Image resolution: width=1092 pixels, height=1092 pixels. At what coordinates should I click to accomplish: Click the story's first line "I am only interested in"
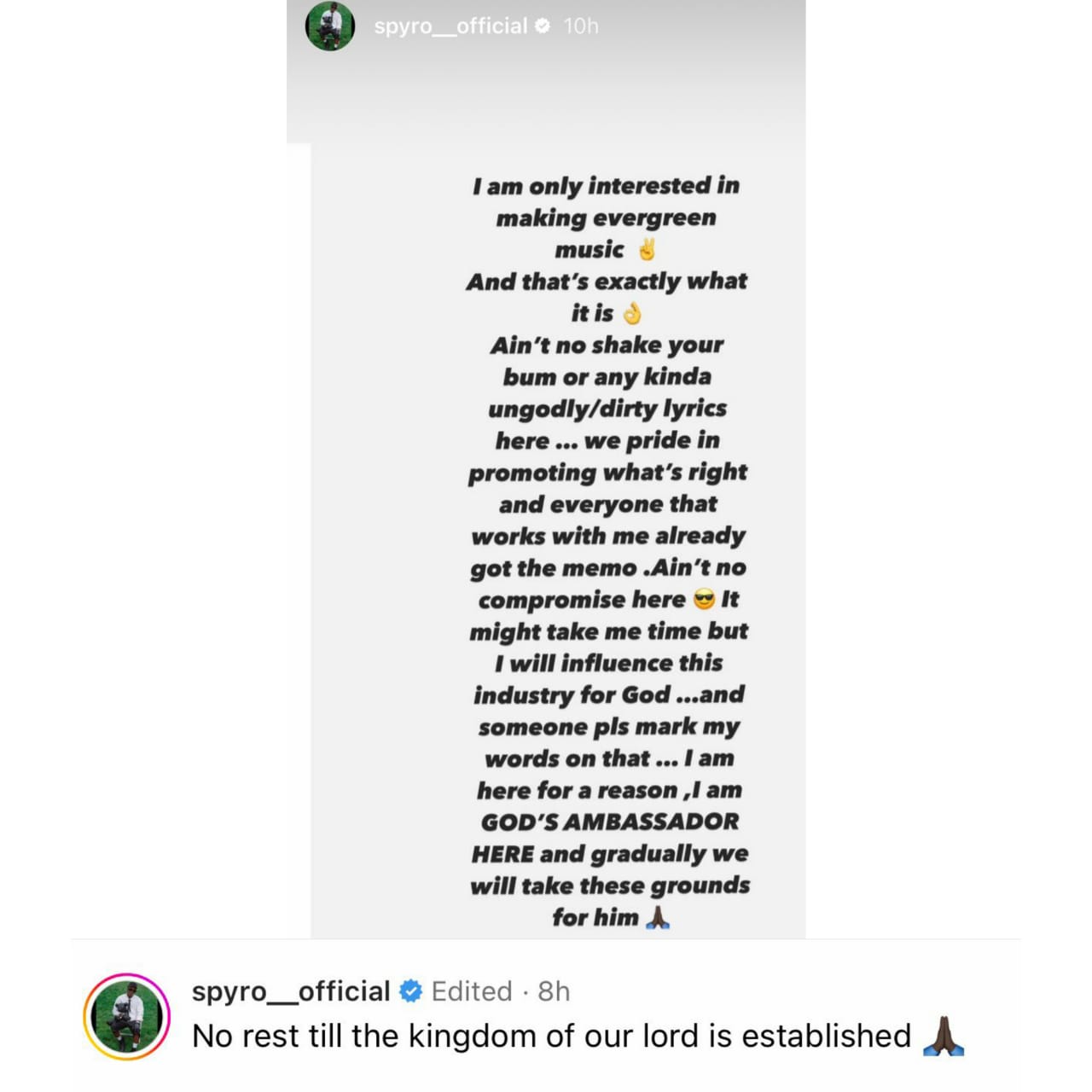click(607, 186)
